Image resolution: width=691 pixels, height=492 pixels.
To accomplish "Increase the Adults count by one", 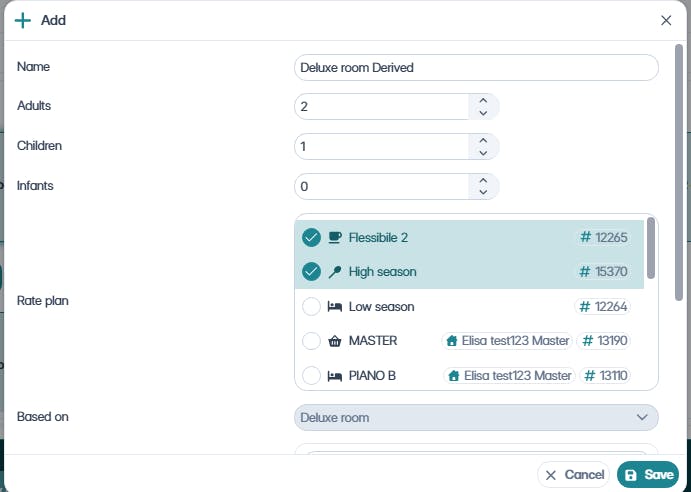I will point(483,100).
